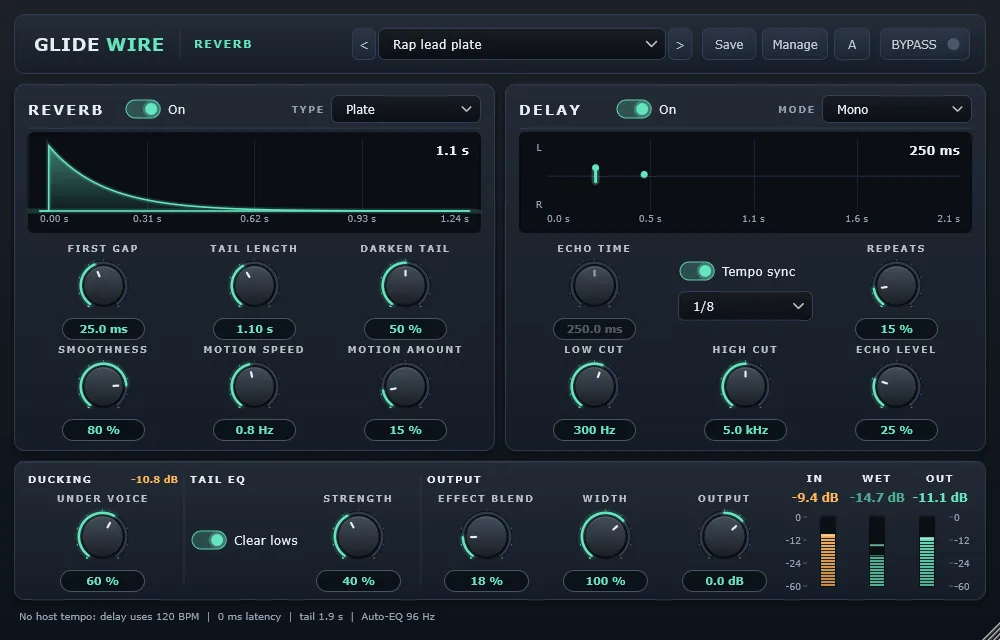The image size is (1000, 640).
Task: Click the Motion Amount knob
Action: tap(405, 386)
